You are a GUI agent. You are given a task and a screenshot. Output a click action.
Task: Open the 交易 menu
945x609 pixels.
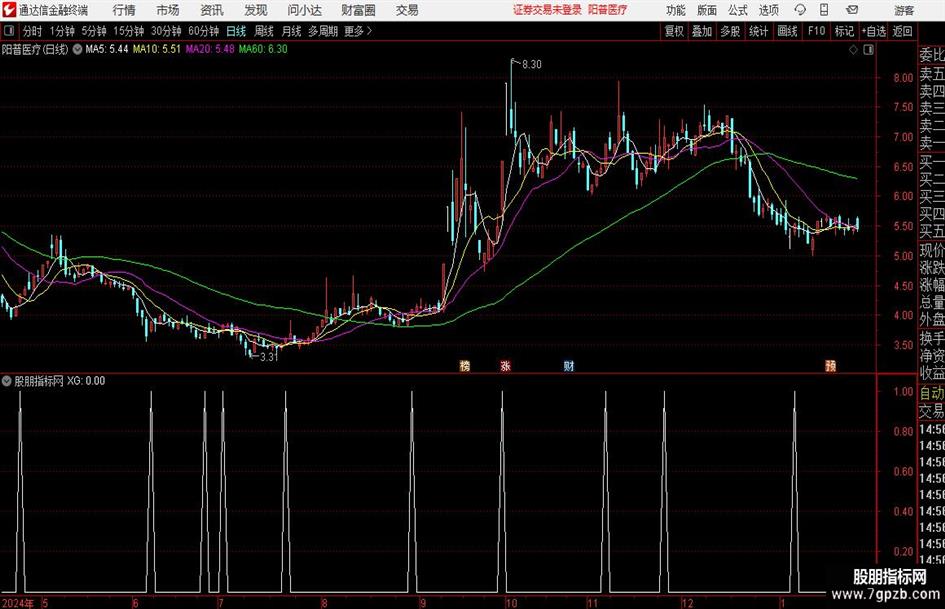point(407,10)
